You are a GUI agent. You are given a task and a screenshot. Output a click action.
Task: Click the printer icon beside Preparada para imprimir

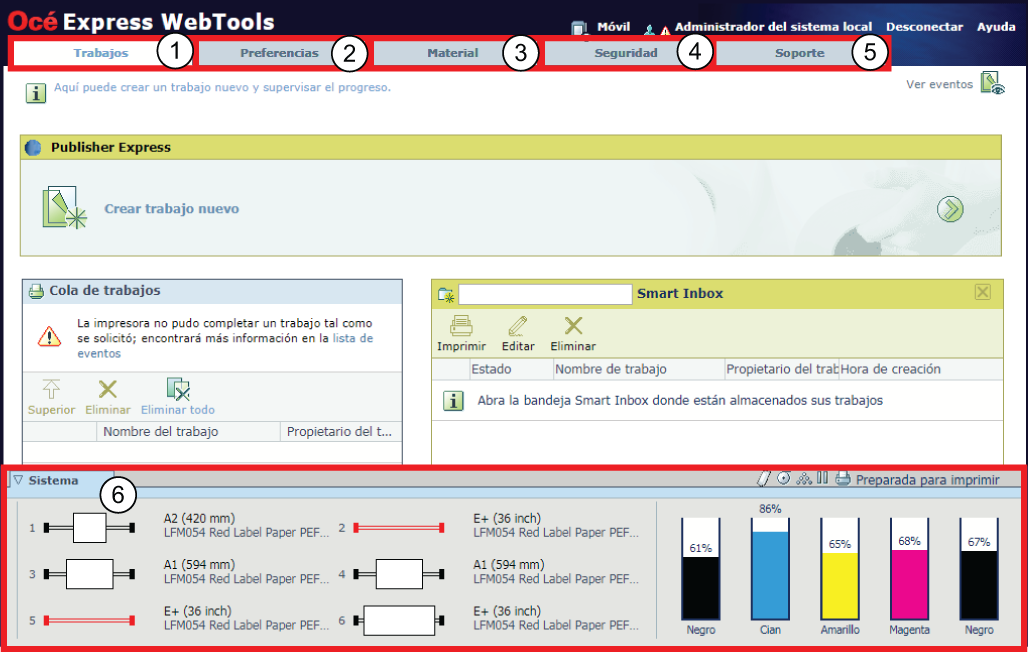[x=843, y=479]
